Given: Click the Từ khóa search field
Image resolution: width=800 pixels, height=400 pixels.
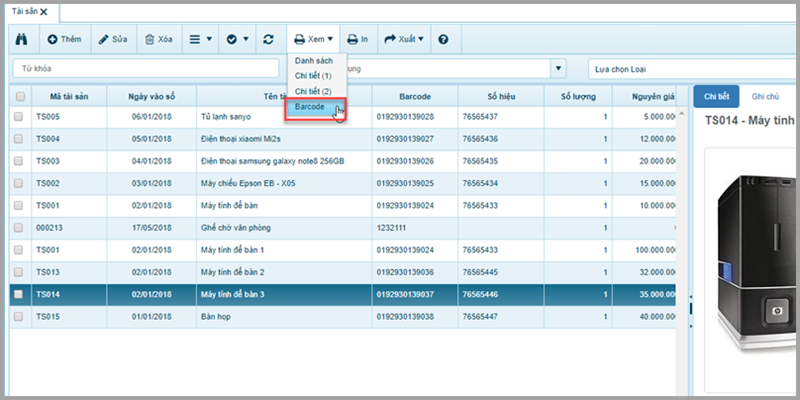Looking at the screenshot, I should click(x=144, y=68).
